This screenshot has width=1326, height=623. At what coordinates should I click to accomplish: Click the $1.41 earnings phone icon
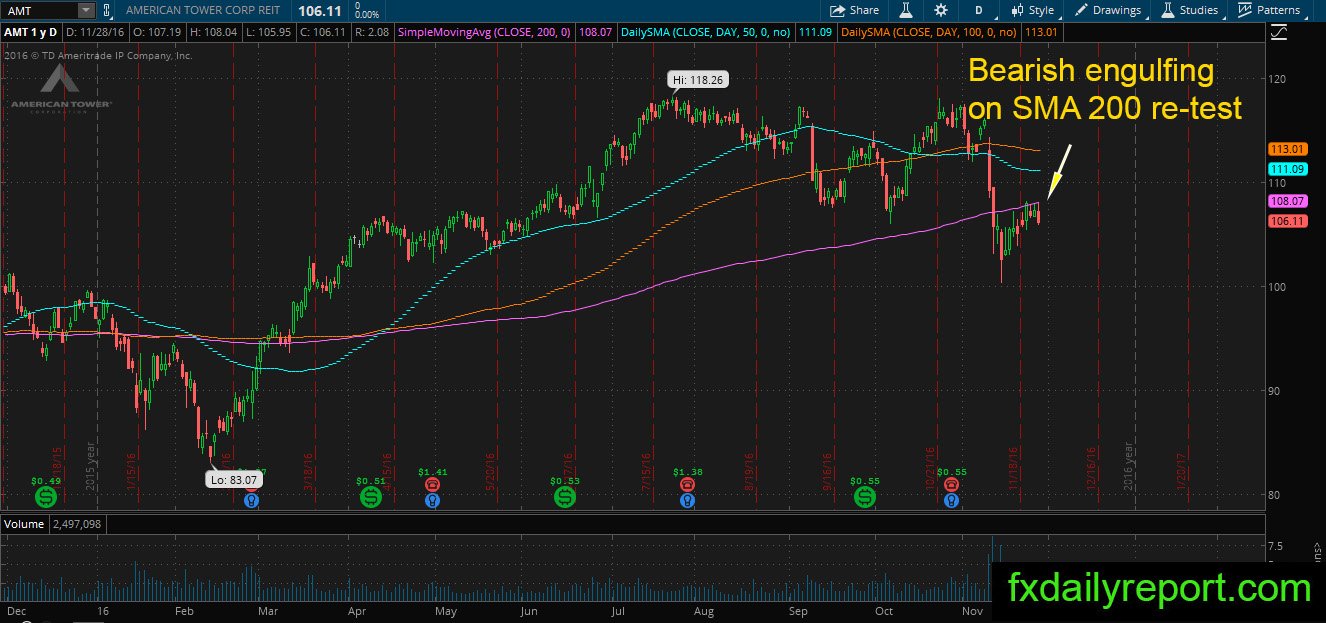[432, 484]
